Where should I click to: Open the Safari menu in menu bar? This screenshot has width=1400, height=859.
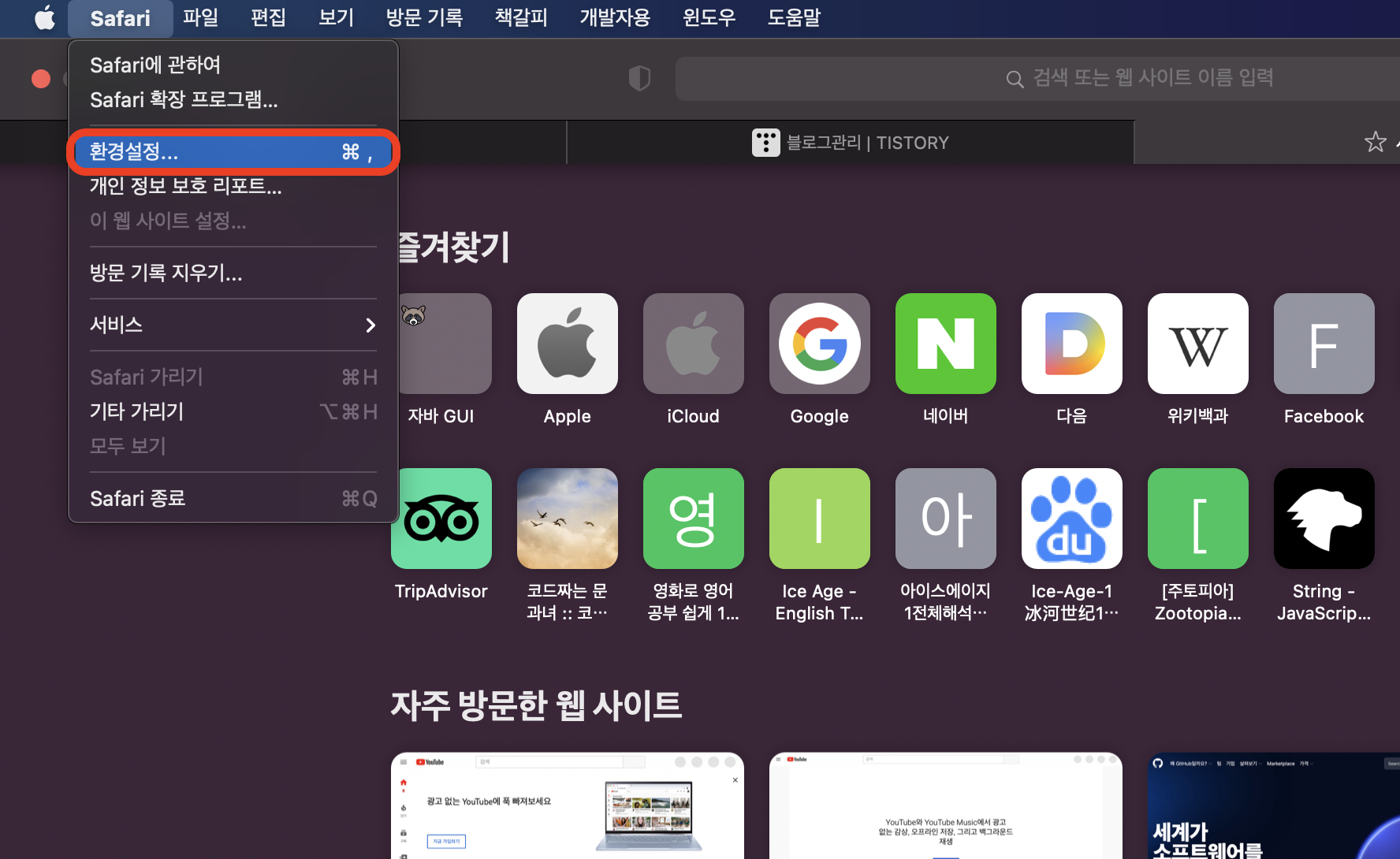120,18
